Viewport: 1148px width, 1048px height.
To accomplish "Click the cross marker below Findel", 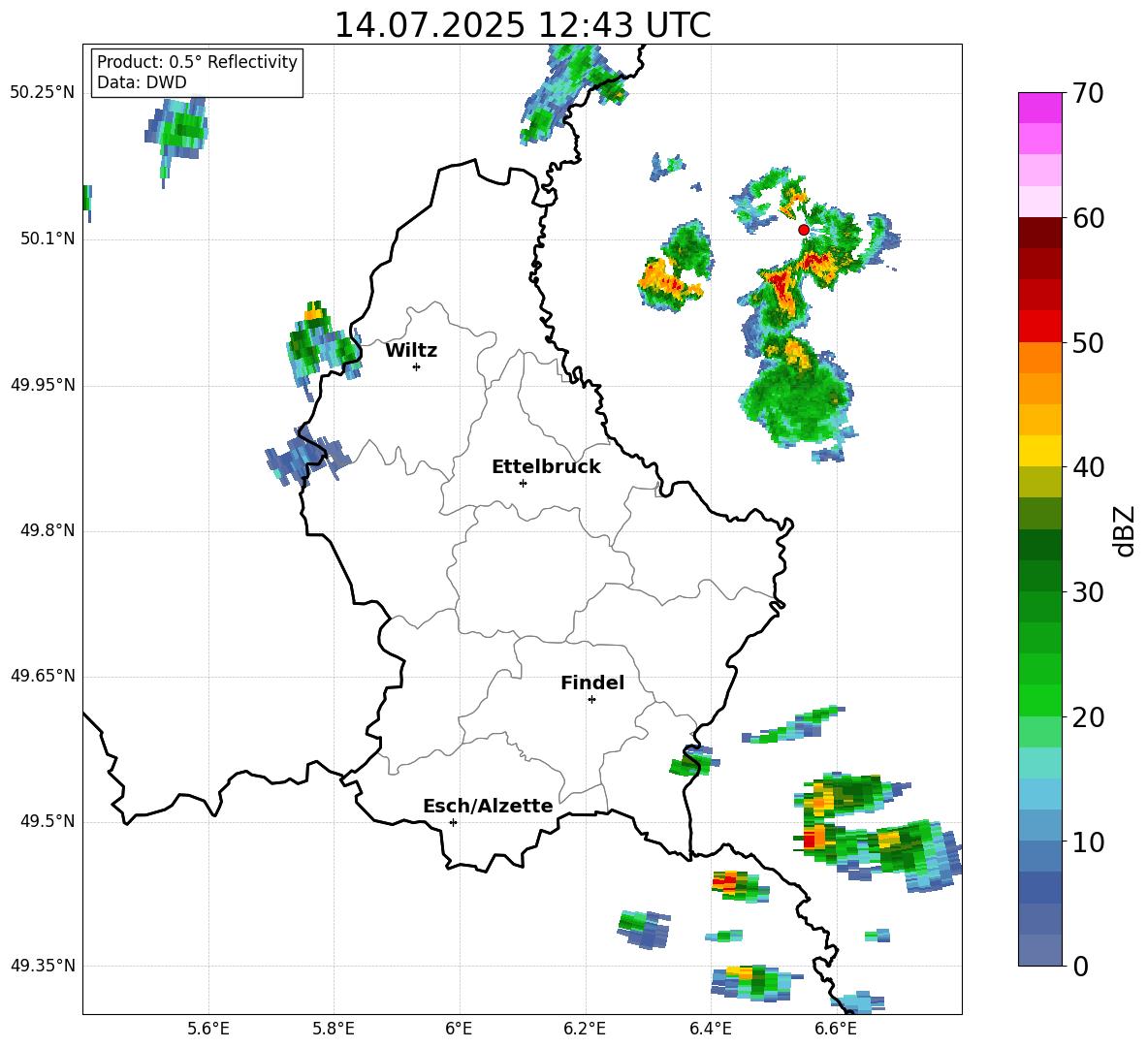I will (x=591, y=700).
